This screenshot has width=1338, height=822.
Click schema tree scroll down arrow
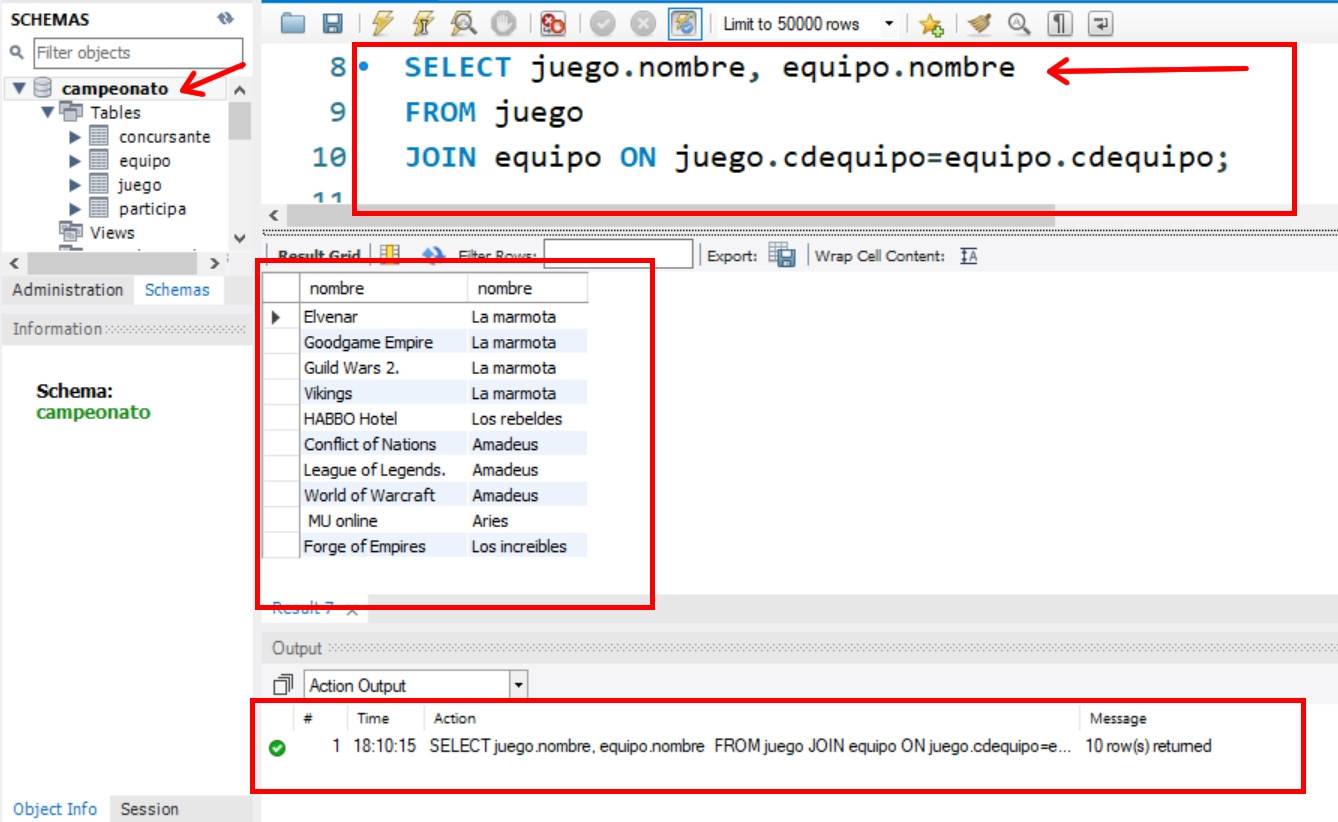(239, 238)
